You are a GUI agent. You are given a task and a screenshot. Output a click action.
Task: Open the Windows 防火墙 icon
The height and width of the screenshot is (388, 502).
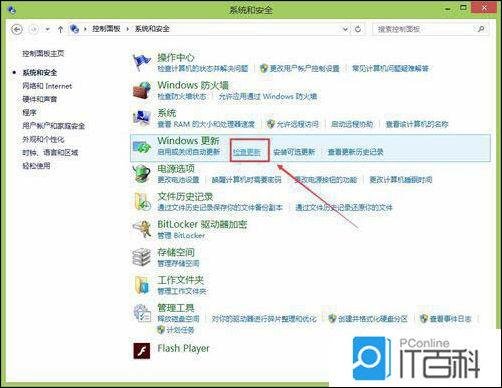pos(142,90)
